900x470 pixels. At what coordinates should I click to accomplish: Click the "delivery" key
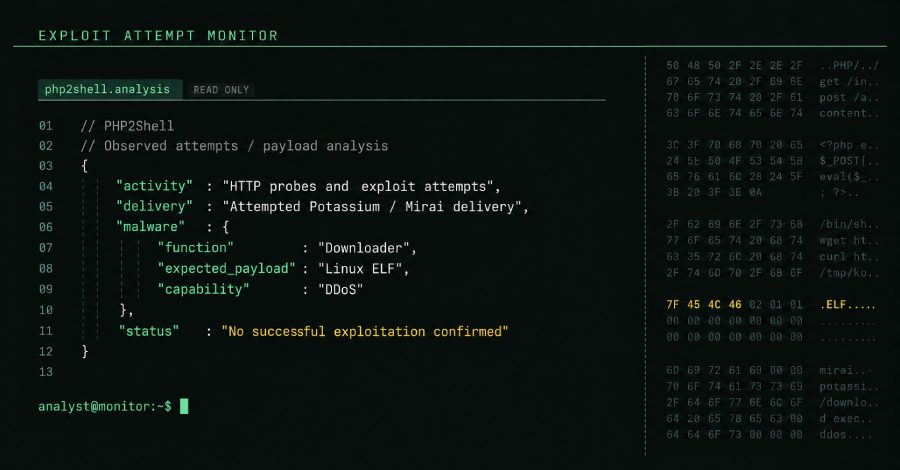tap(154, 206)
